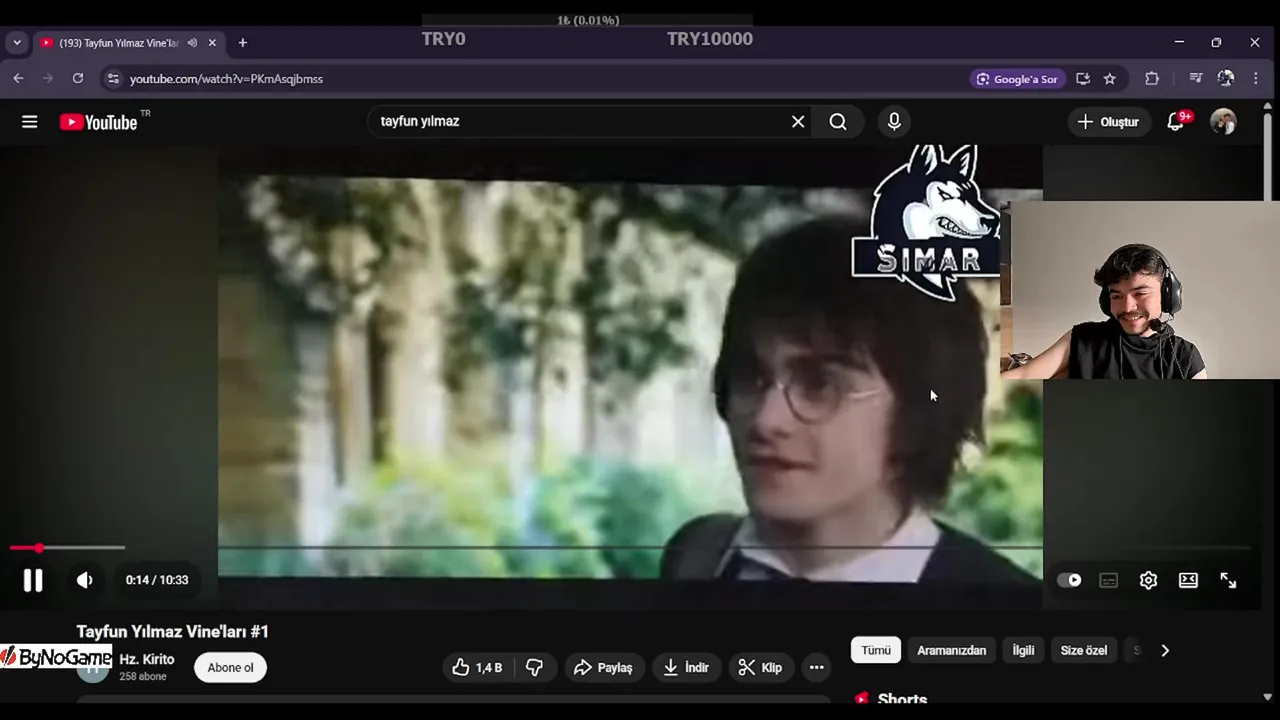Screen dimensions: 1280x720
Task: Open the extensions puzzle icon
Action: point(1152,79)
